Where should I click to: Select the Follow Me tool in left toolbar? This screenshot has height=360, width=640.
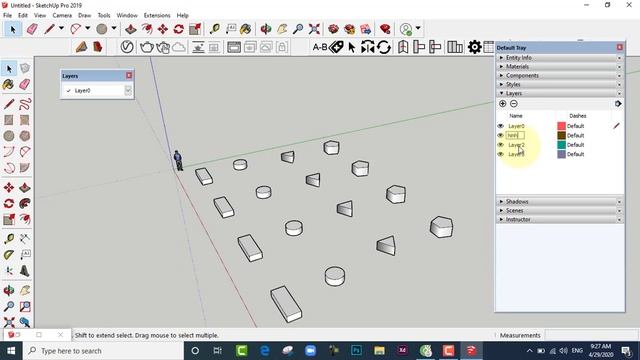pyautogui.click(x=24, y=203)
